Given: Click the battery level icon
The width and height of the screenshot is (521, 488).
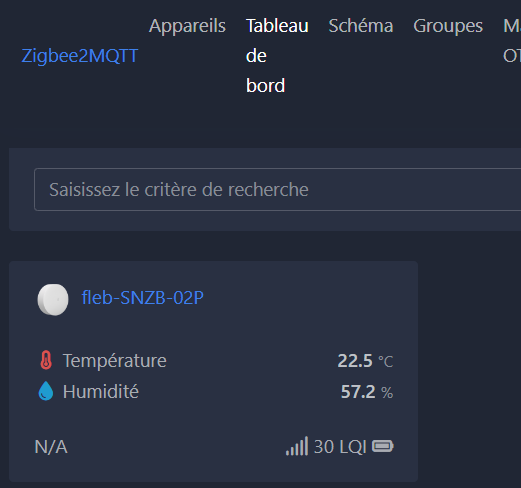Looking at the screenshot, I should click(x=383, y=446).
